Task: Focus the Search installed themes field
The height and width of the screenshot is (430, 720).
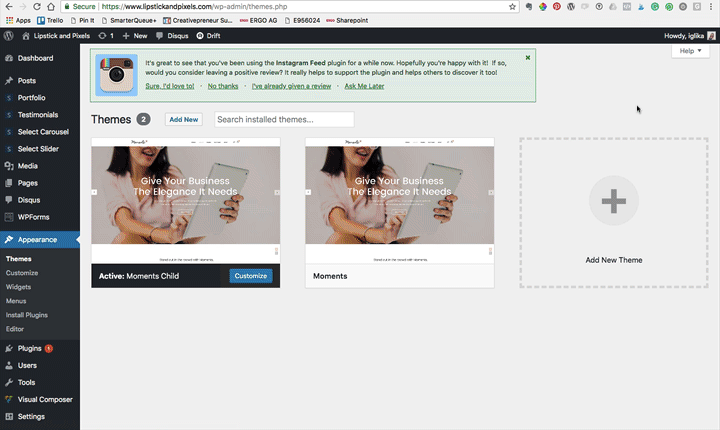Action: coord(284,119)
